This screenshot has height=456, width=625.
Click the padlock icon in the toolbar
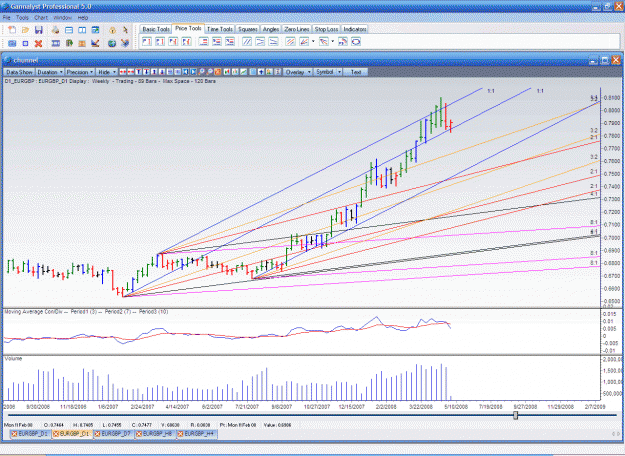click(112, 30)
